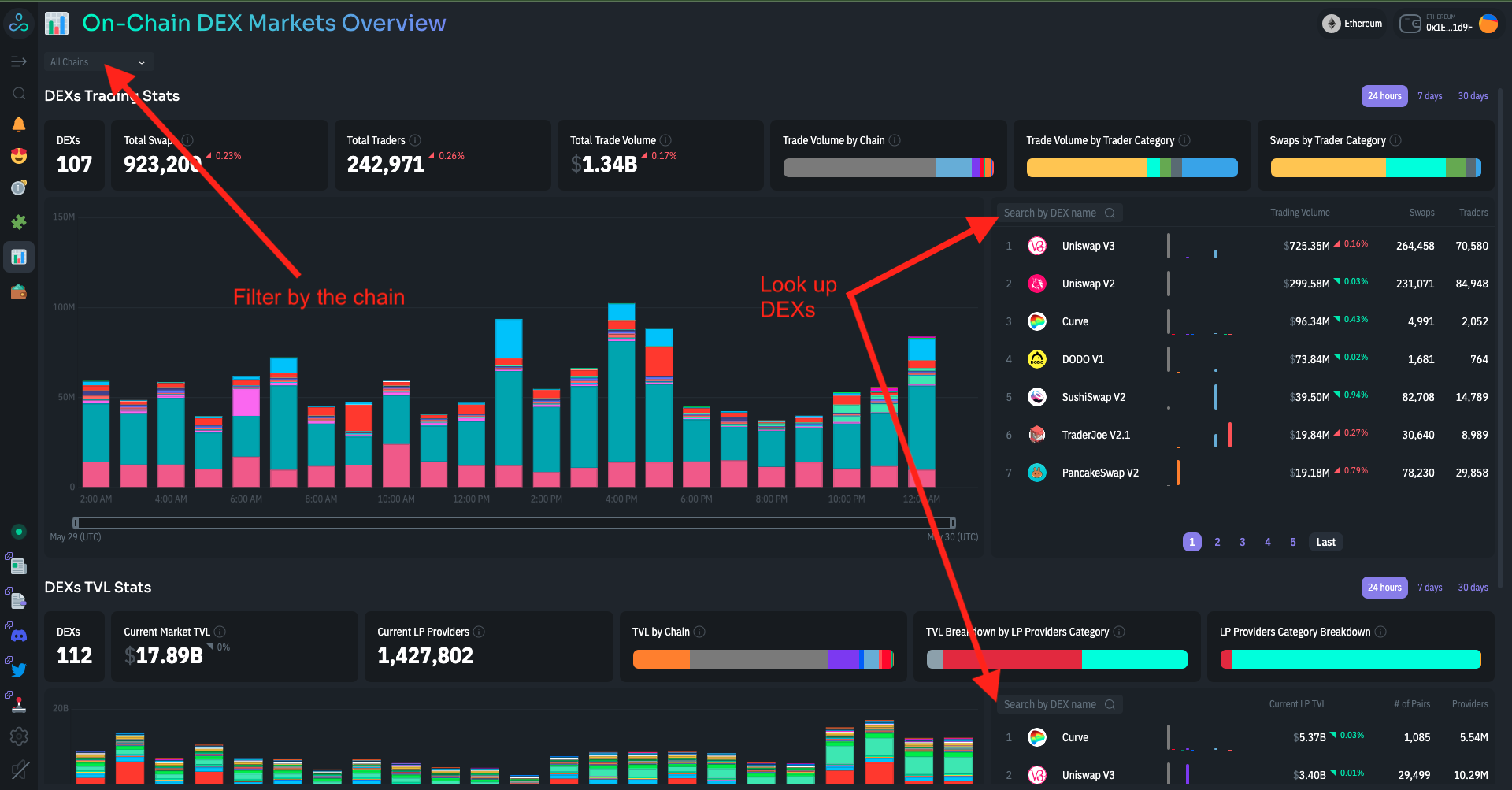Viewport: 1512px width, 790px height.
Task: Jump to the Last page of DEX list
Action: point(1325,542)
